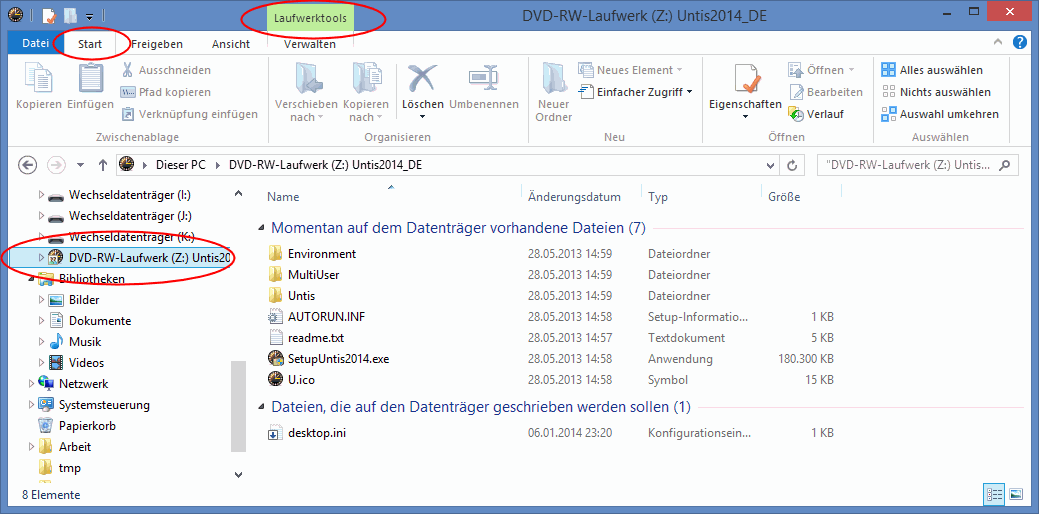The image size is (1039, 514).
Task: Open the Datei menu tab
Action: [x=35, y=44]
